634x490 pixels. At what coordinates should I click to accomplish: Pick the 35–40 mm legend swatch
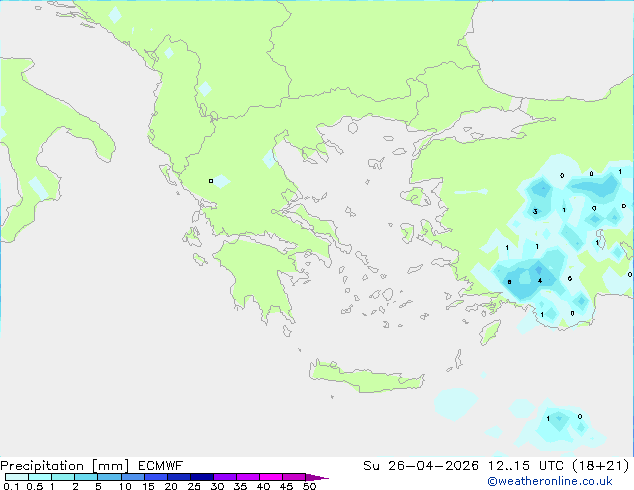[248, 477]
